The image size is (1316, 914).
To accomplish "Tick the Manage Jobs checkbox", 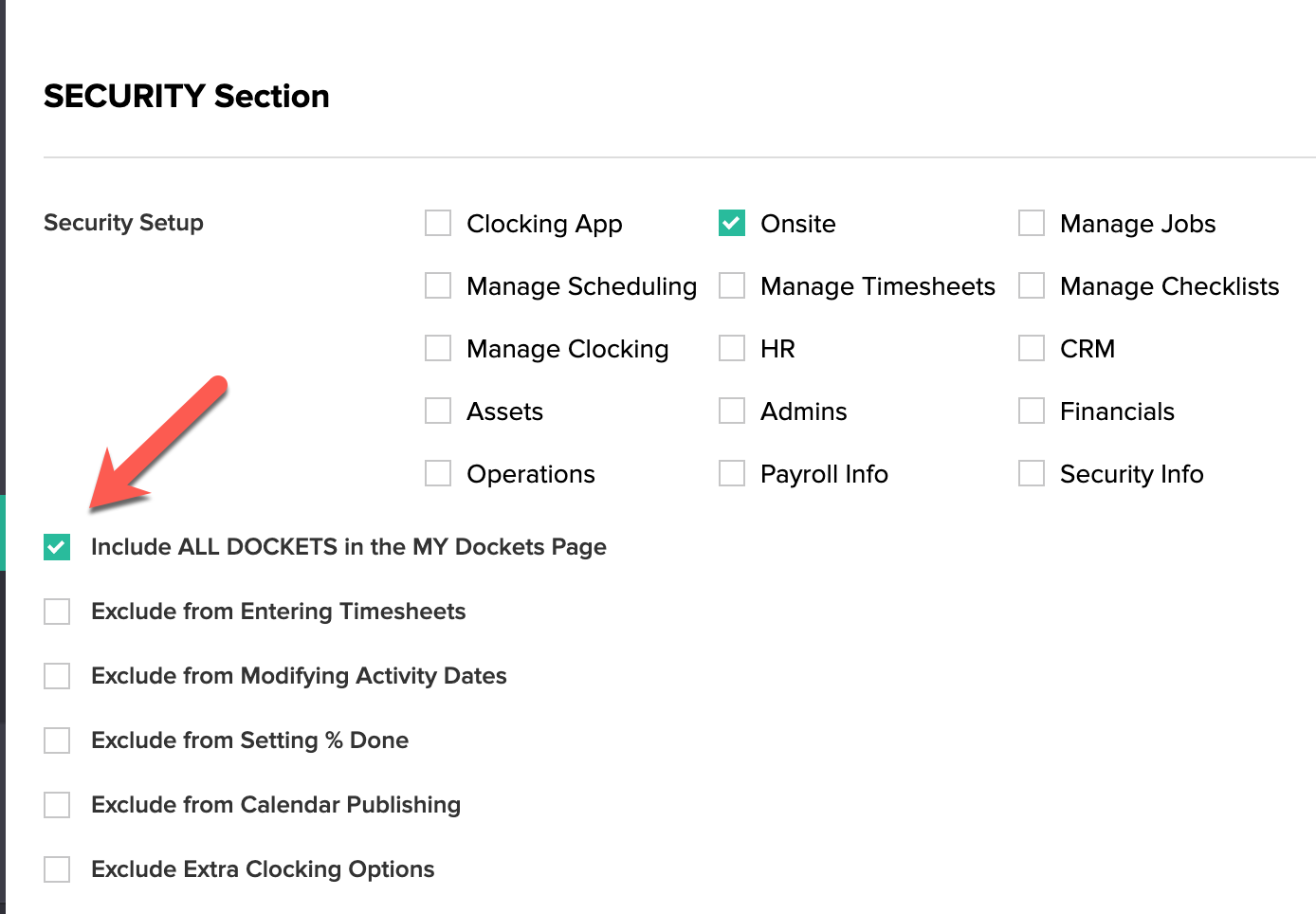I will (1032, 223).
